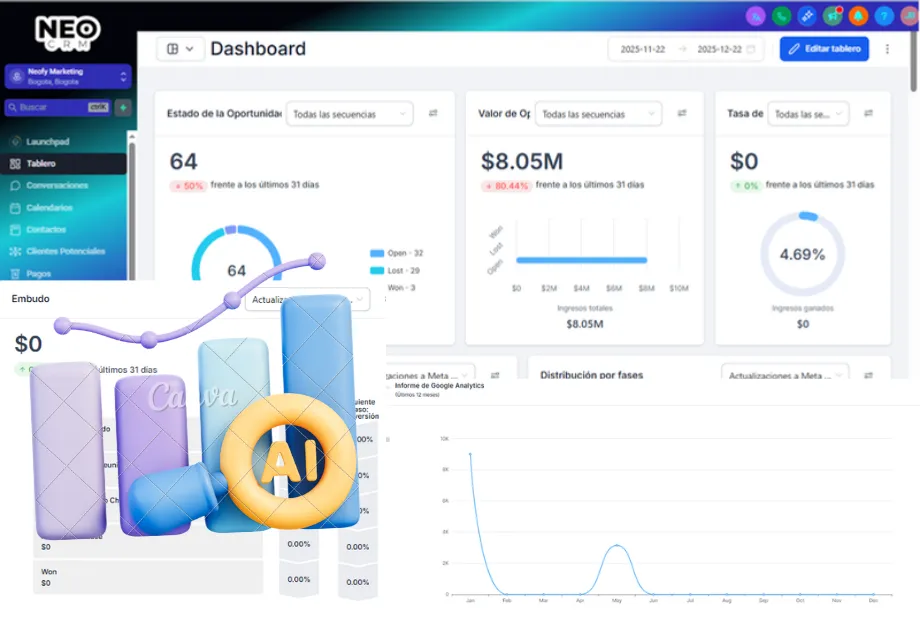
Task: Click the Launchpad icon in sidebar
Action: (15, 141)
